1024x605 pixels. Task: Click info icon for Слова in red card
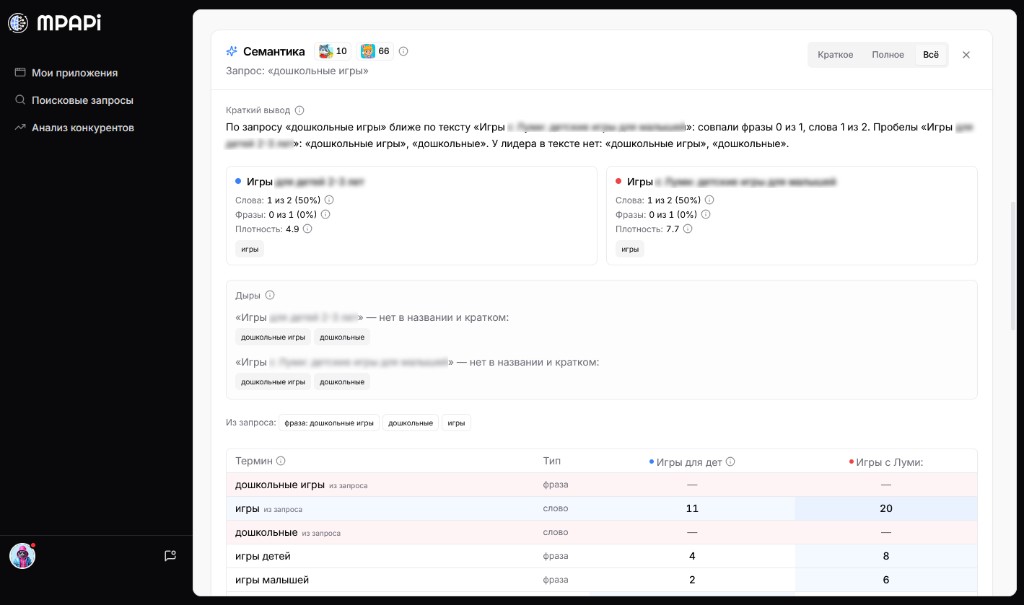tap(709, 200)
